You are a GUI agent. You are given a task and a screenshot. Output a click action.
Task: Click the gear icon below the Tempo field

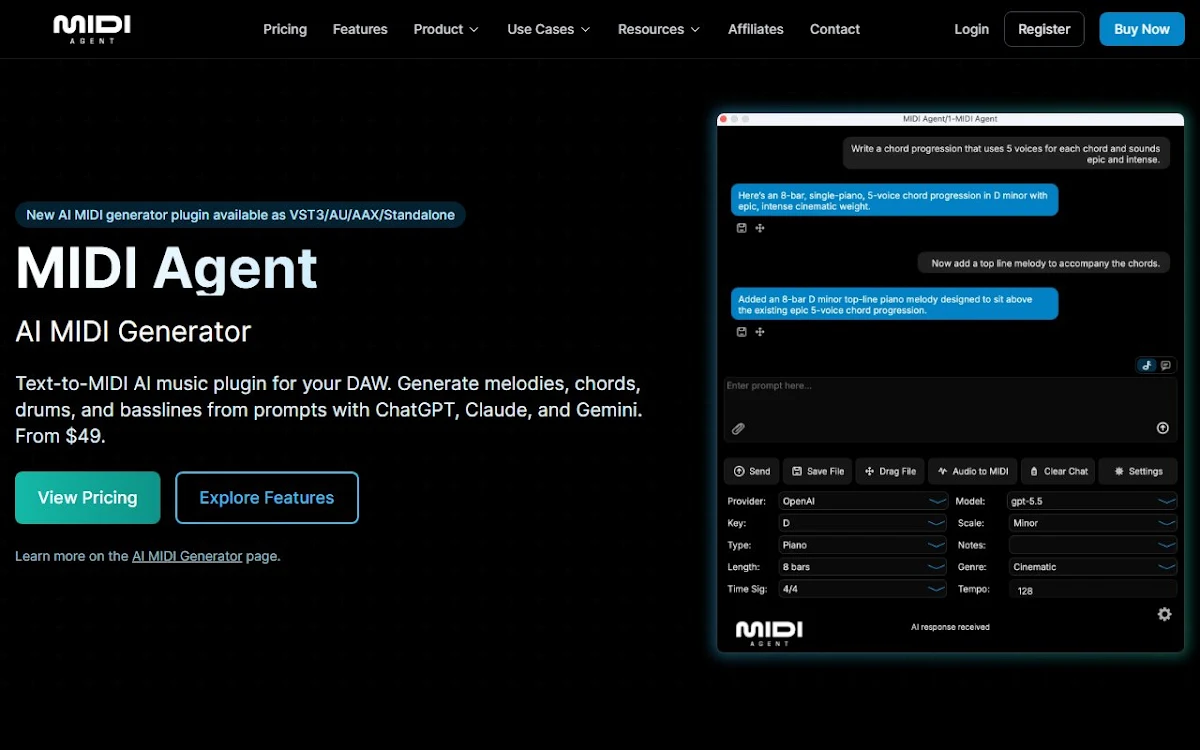click(1164, 614)
